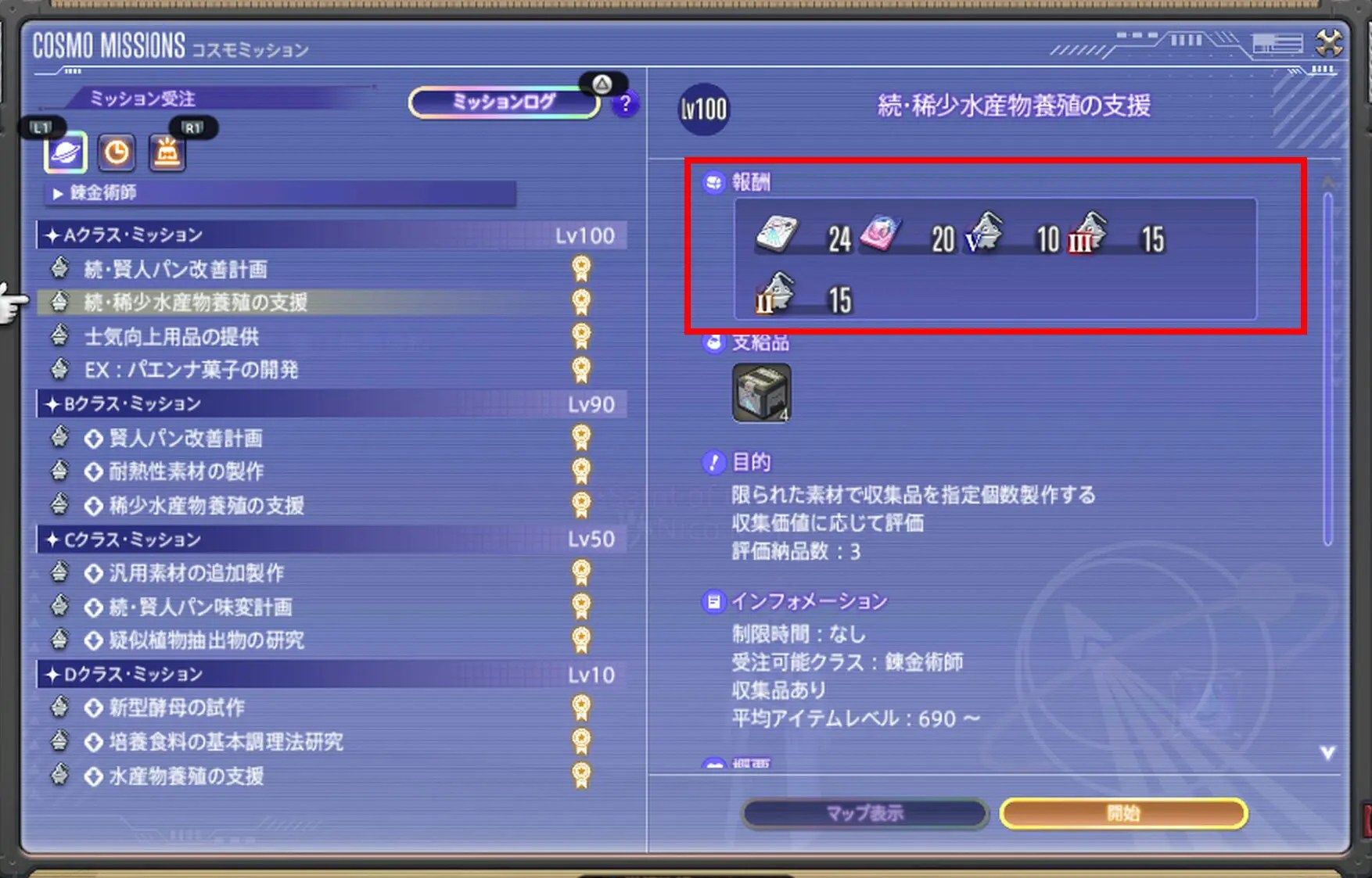Click gold medal beside 士気向上用品の提供
Screen dimensions: 1372x878
point(581,336)
